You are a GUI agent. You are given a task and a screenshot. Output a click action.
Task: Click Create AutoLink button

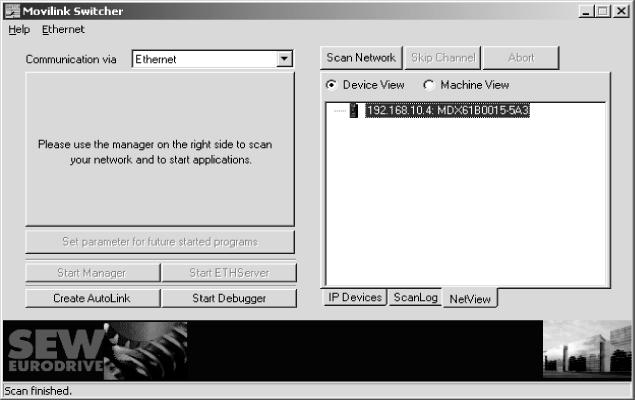pyautogui.click(x=92, y=298)
